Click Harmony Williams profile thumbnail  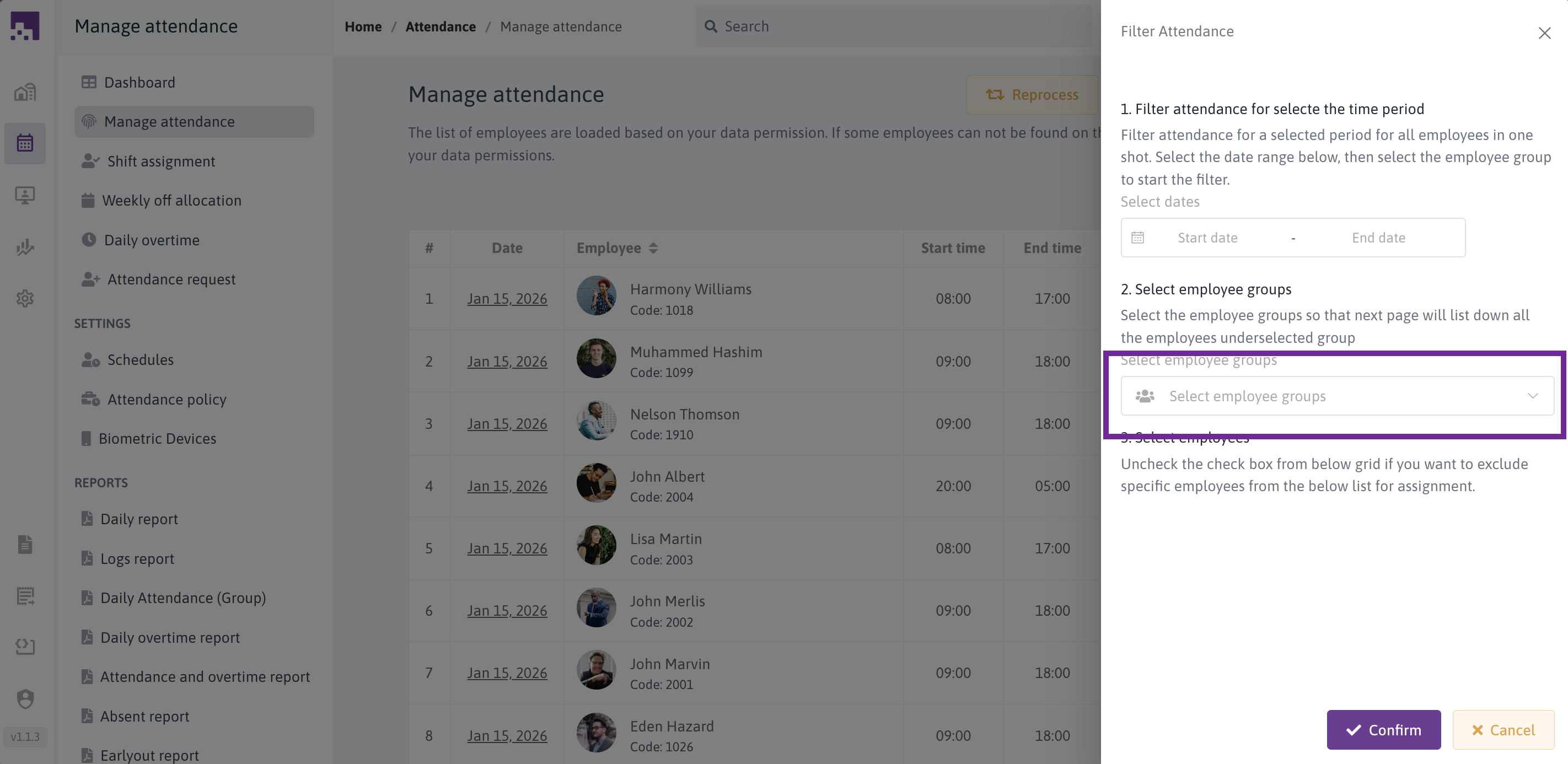pos(596,295)
